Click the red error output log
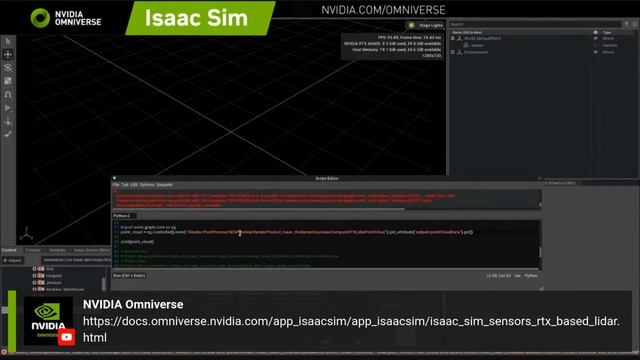This screenshot has width=640, height=360. click(326, 199)
